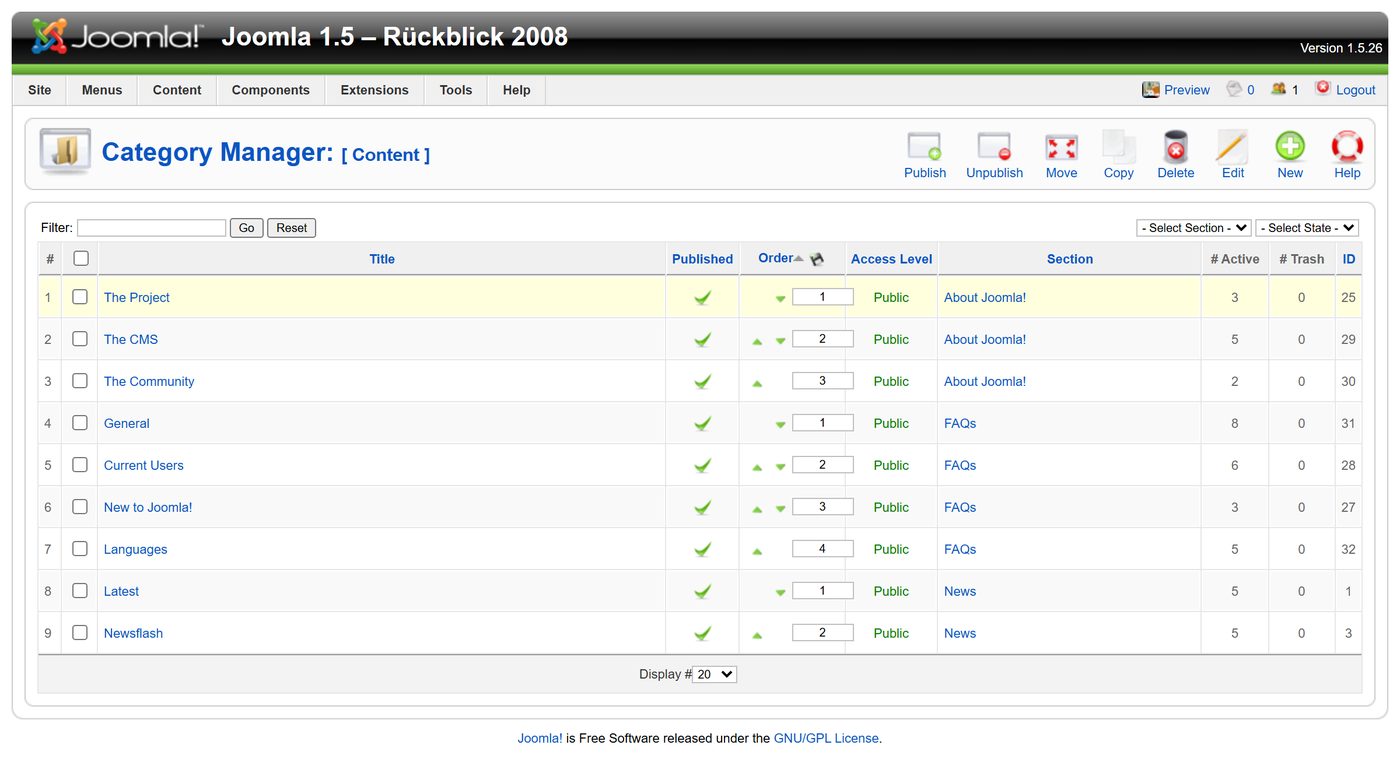Tick the Current Users checkbox
This screenshot has width=1400, height=766.
(x=80, y=465)
